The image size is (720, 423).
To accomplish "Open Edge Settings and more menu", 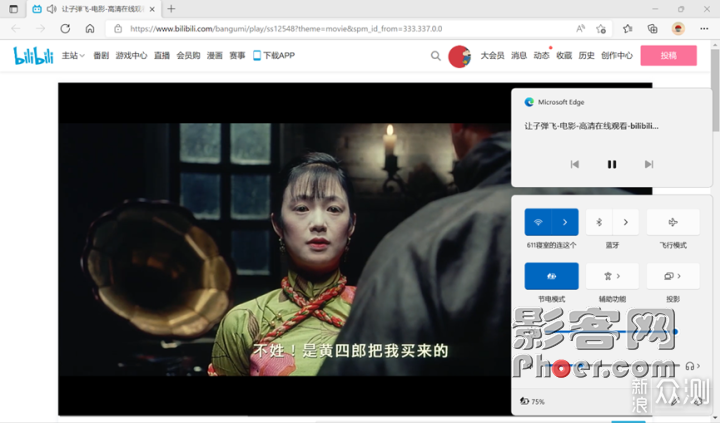I will click(x=704, y=28).
